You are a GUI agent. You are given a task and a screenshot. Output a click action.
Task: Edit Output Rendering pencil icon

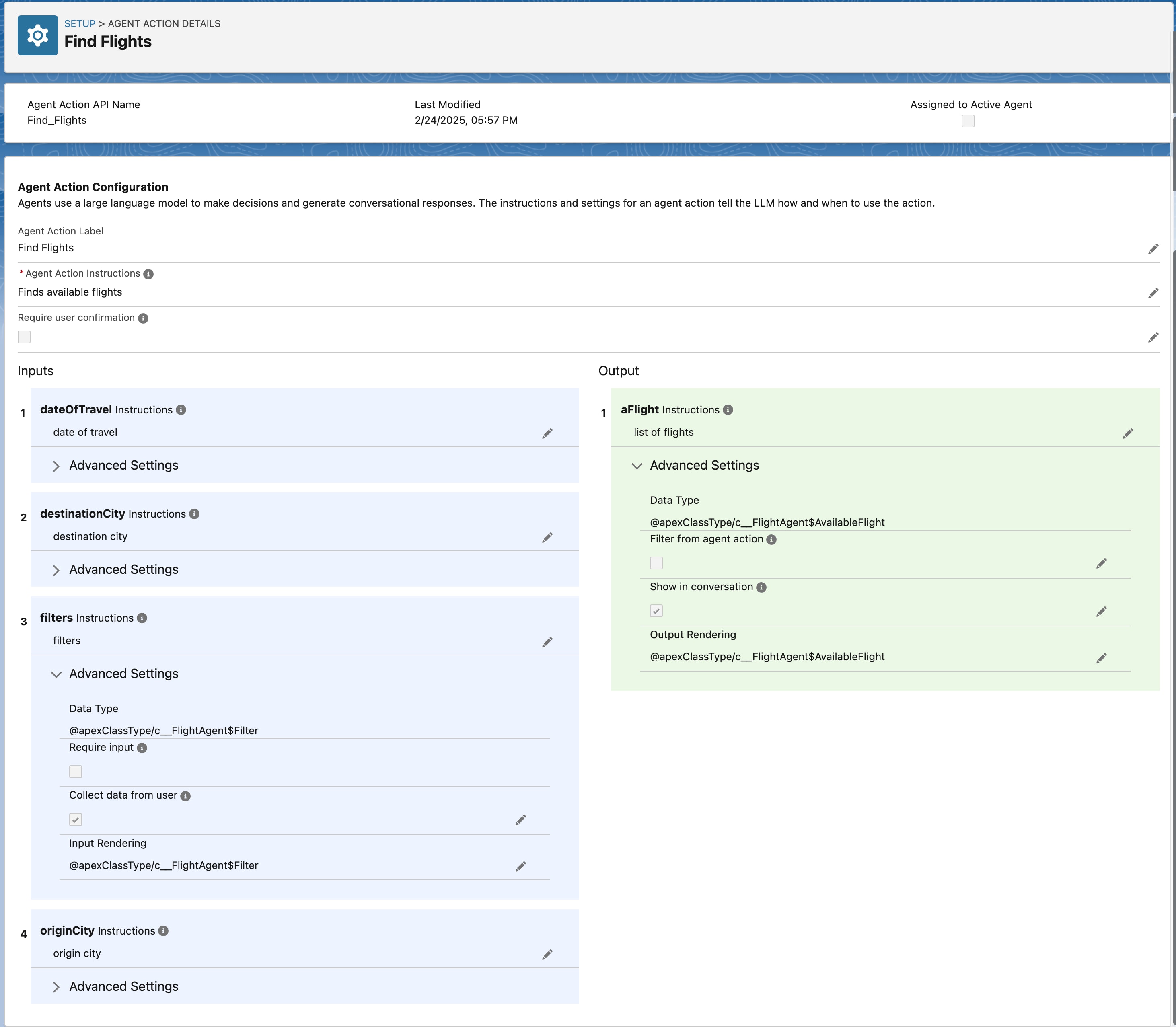point(1101,658)
